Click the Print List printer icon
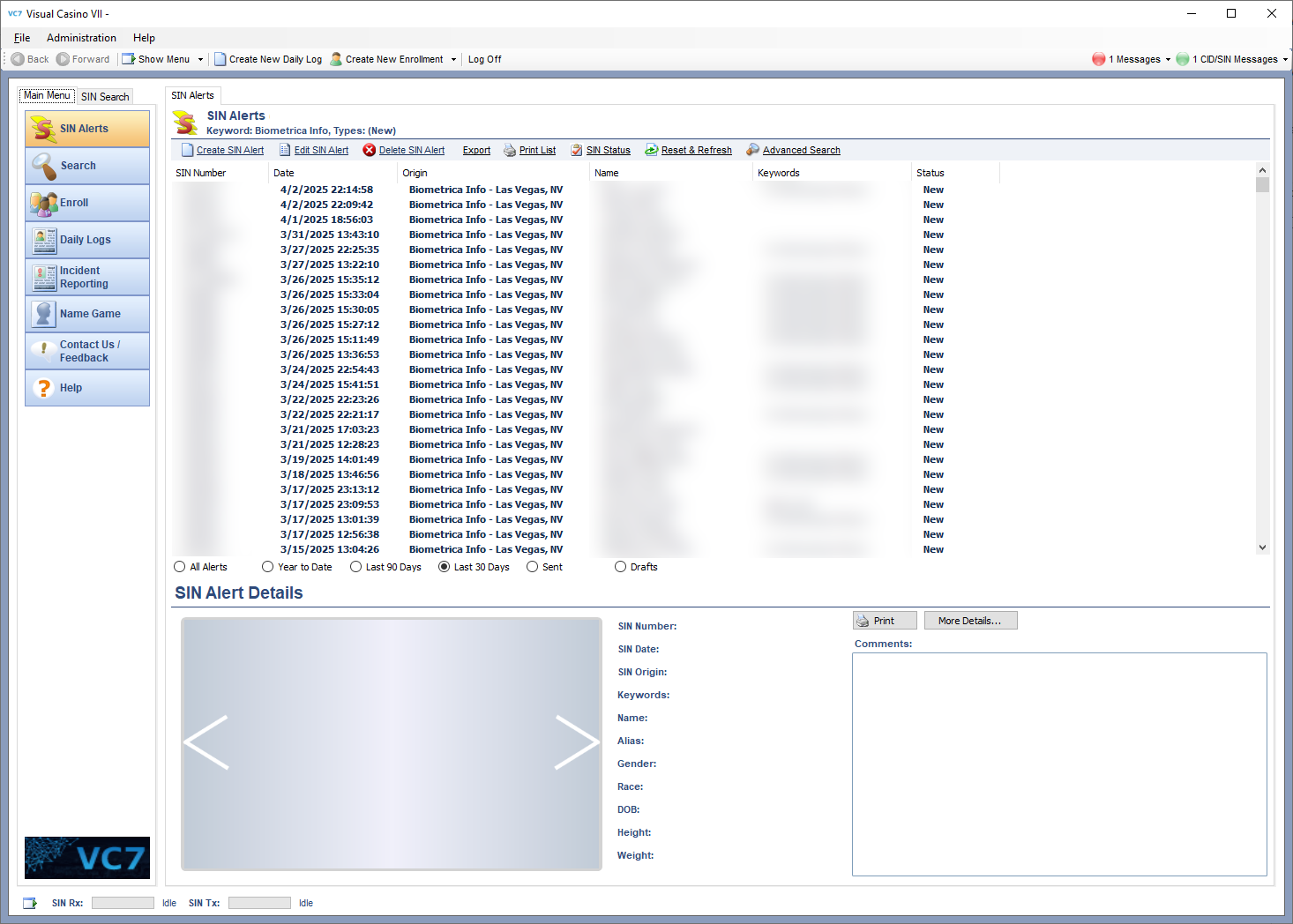Viewport: 1293px width, 924px height. click(510, 150)
